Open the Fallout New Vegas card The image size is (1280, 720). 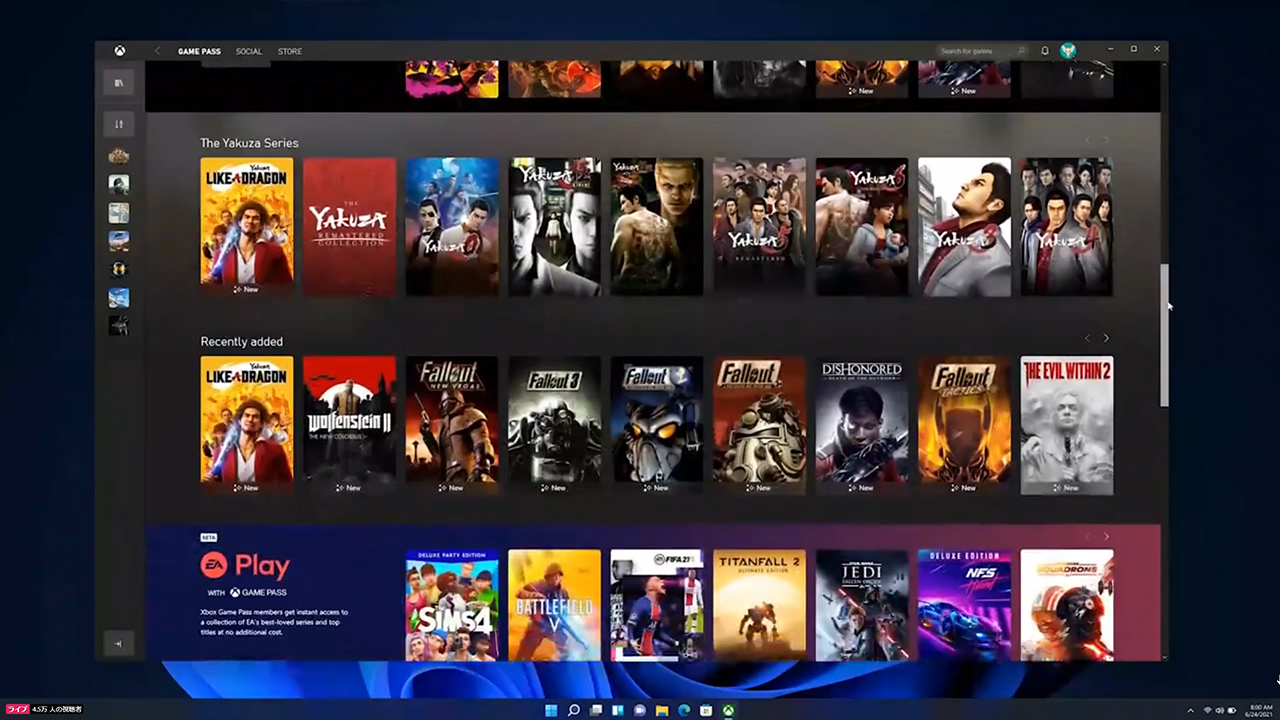click(452, 425)
